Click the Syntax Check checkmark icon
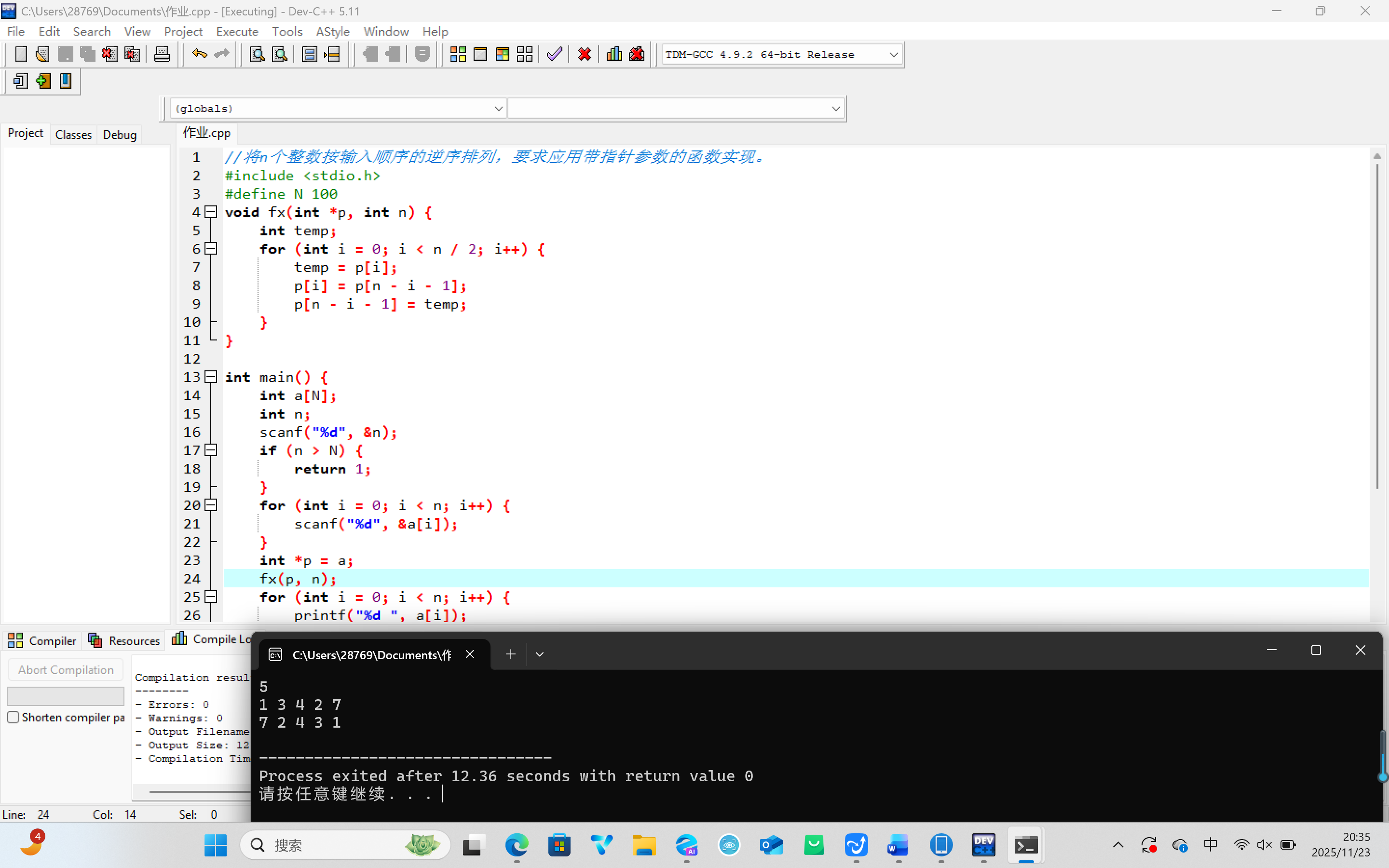Viewport: 1389px width, 868px height. [554, 54]
